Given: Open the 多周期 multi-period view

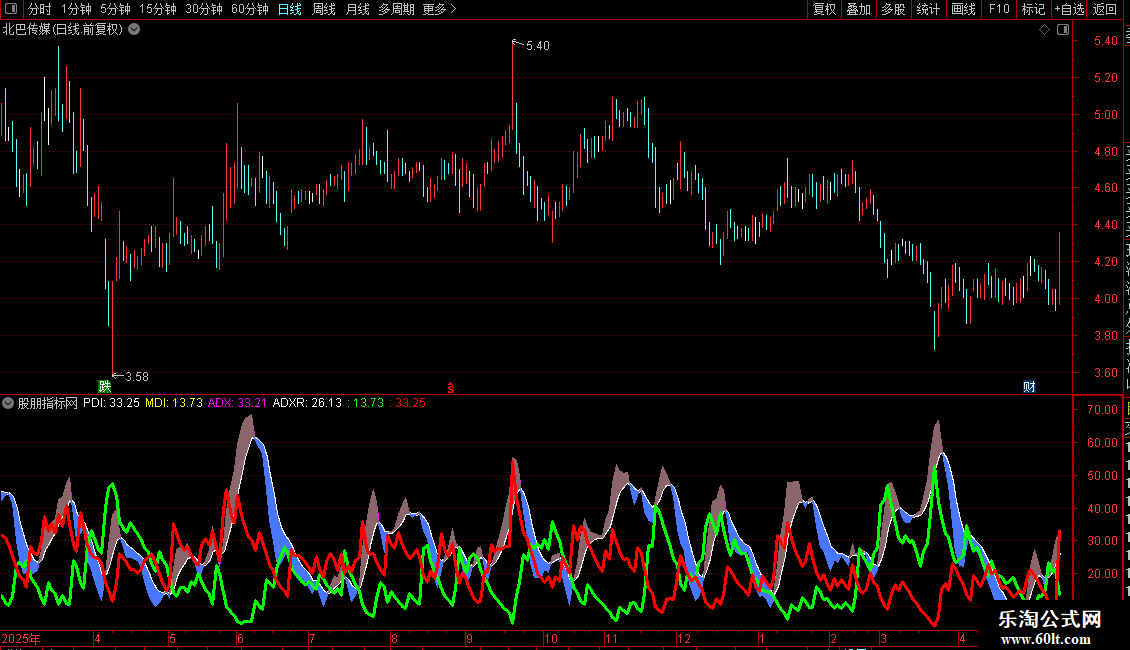Looking at the screenshot, I should point(396,9).
